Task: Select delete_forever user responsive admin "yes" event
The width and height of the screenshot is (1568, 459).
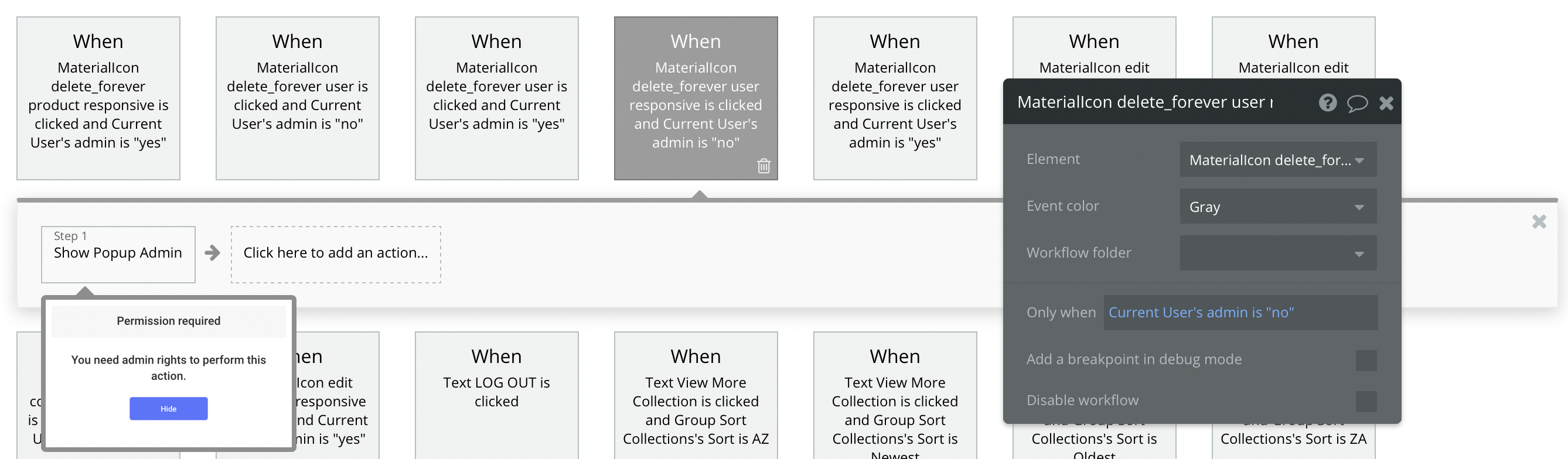Action: 895,98
